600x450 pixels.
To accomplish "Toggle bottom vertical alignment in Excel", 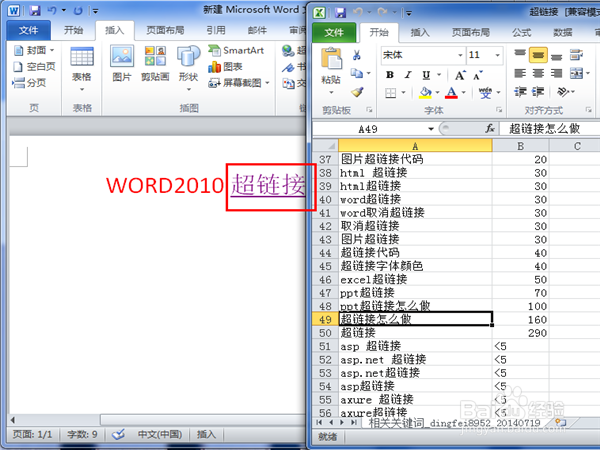I will pos(556,55).
